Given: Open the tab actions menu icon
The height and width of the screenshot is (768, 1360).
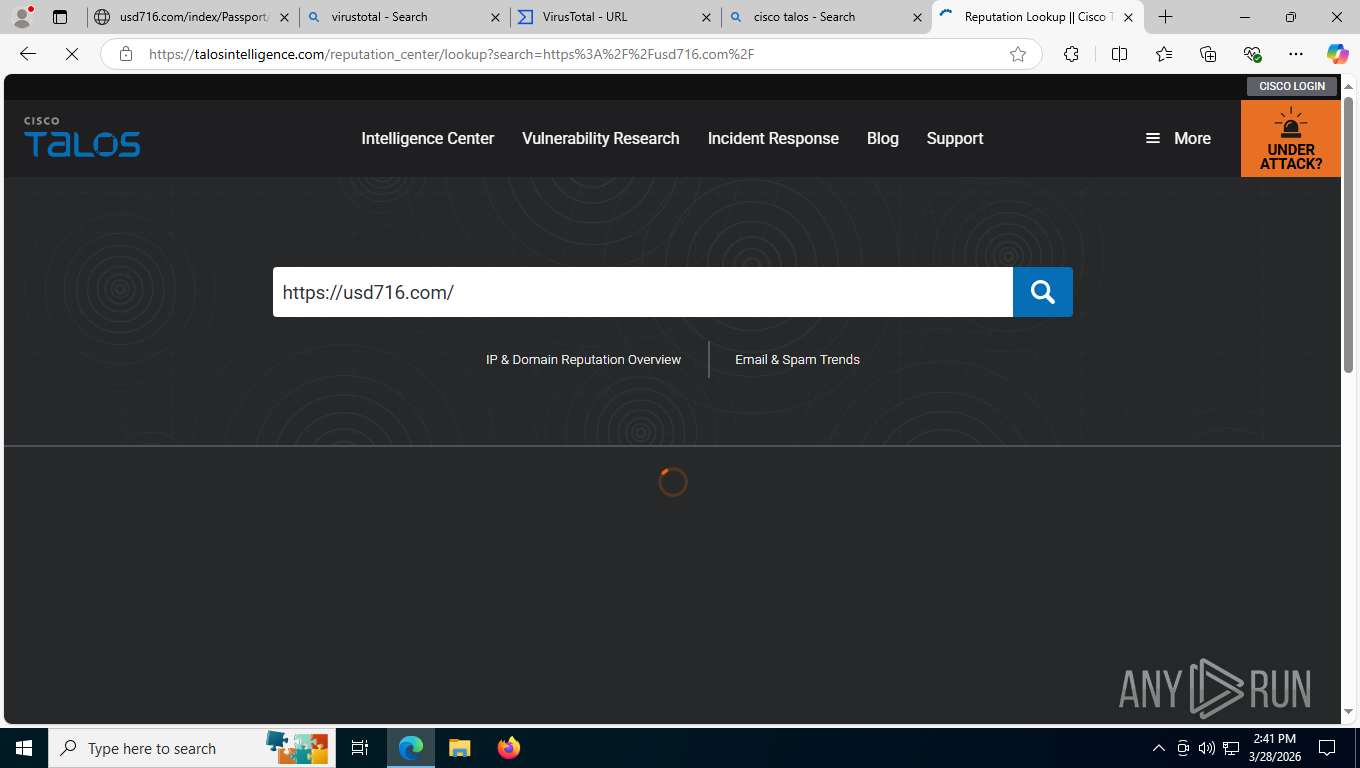Looking at the screenshot, I should pyautogui.click(x=60, y=17).
